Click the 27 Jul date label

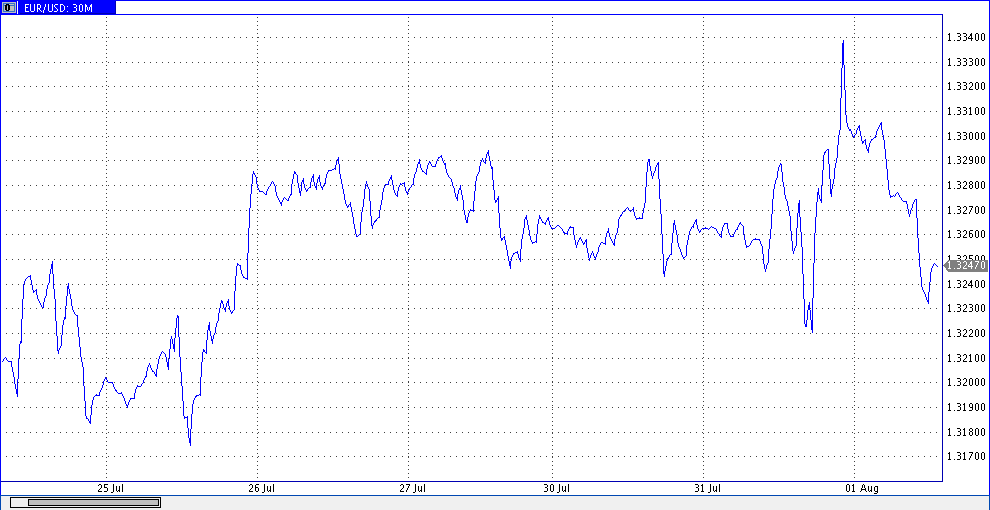point(413,489)
